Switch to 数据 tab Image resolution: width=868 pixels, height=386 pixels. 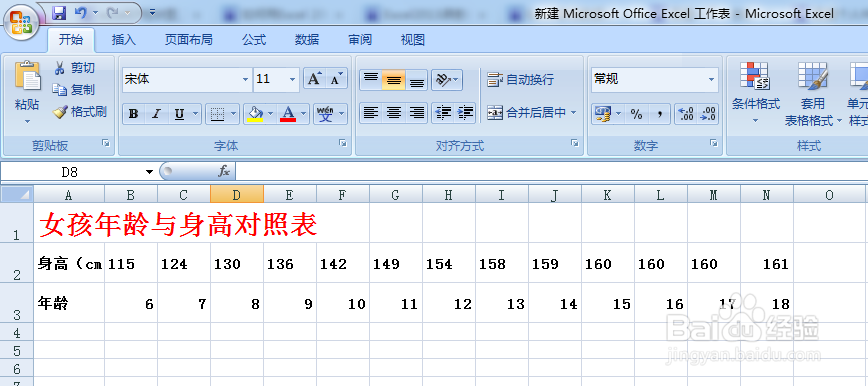click(307, 39)
